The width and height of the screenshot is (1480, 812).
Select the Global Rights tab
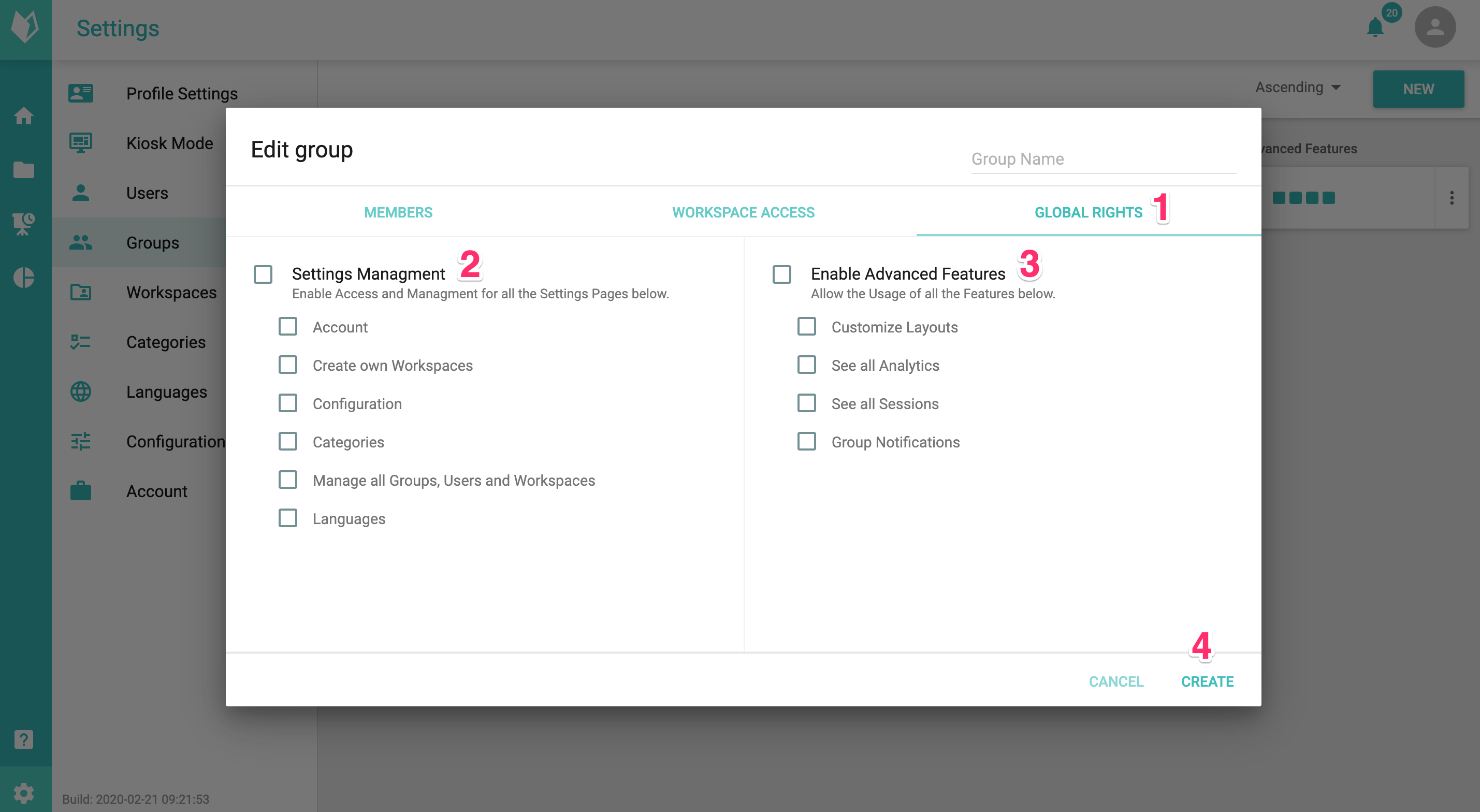(x=1088, y=212)
